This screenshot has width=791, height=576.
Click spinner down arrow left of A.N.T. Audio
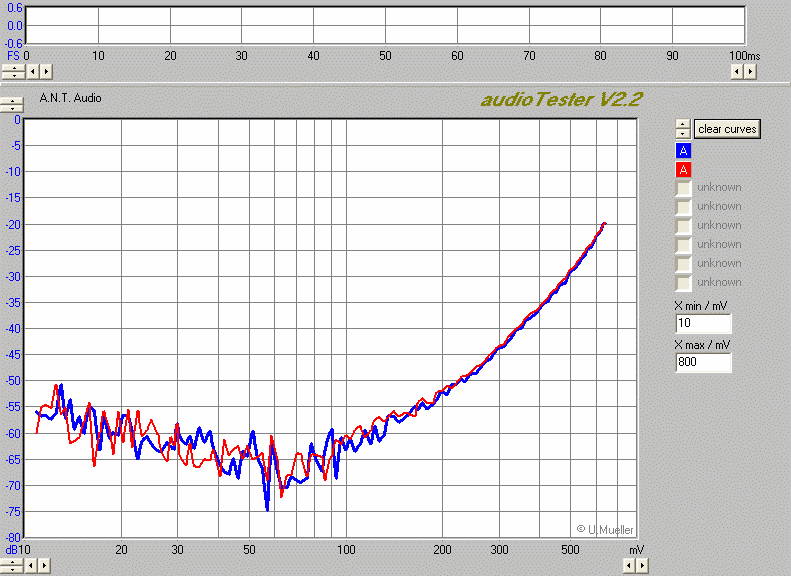coord(12,108)
